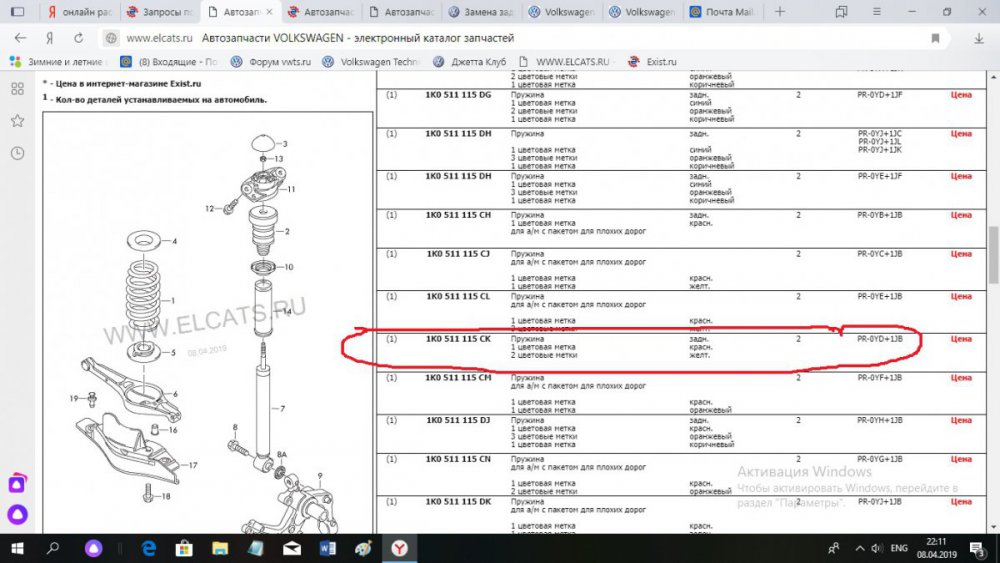Viewport: 1000px width, 563px height.
Task: Click Цена link for 1K0 511 115 CK
Action: (960, 339)
